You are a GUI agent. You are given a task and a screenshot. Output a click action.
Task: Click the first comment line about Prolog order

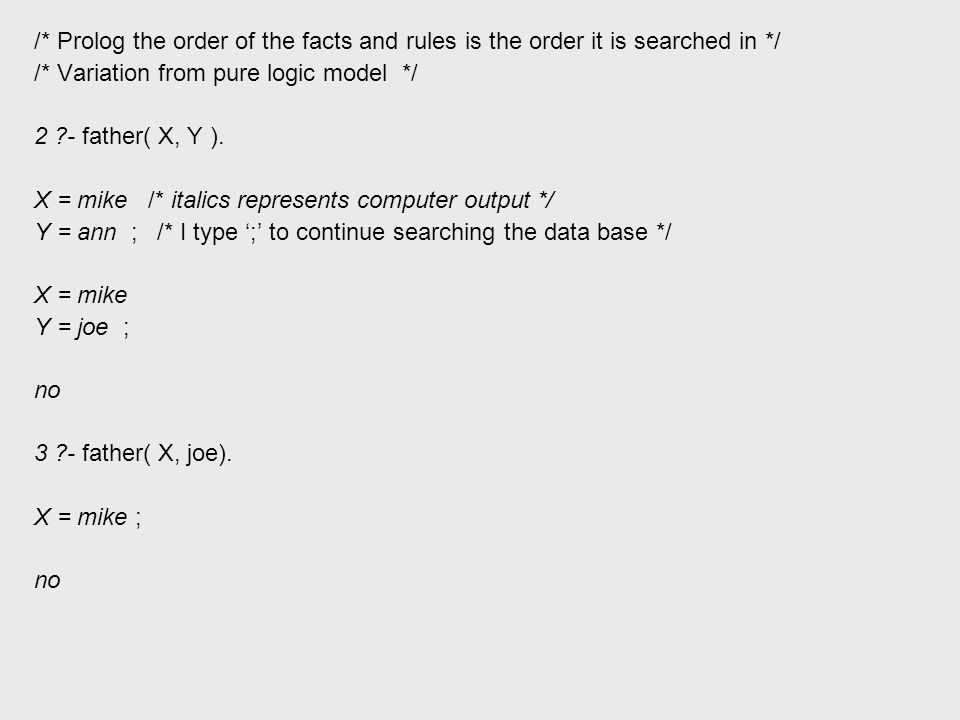(407, 42)
